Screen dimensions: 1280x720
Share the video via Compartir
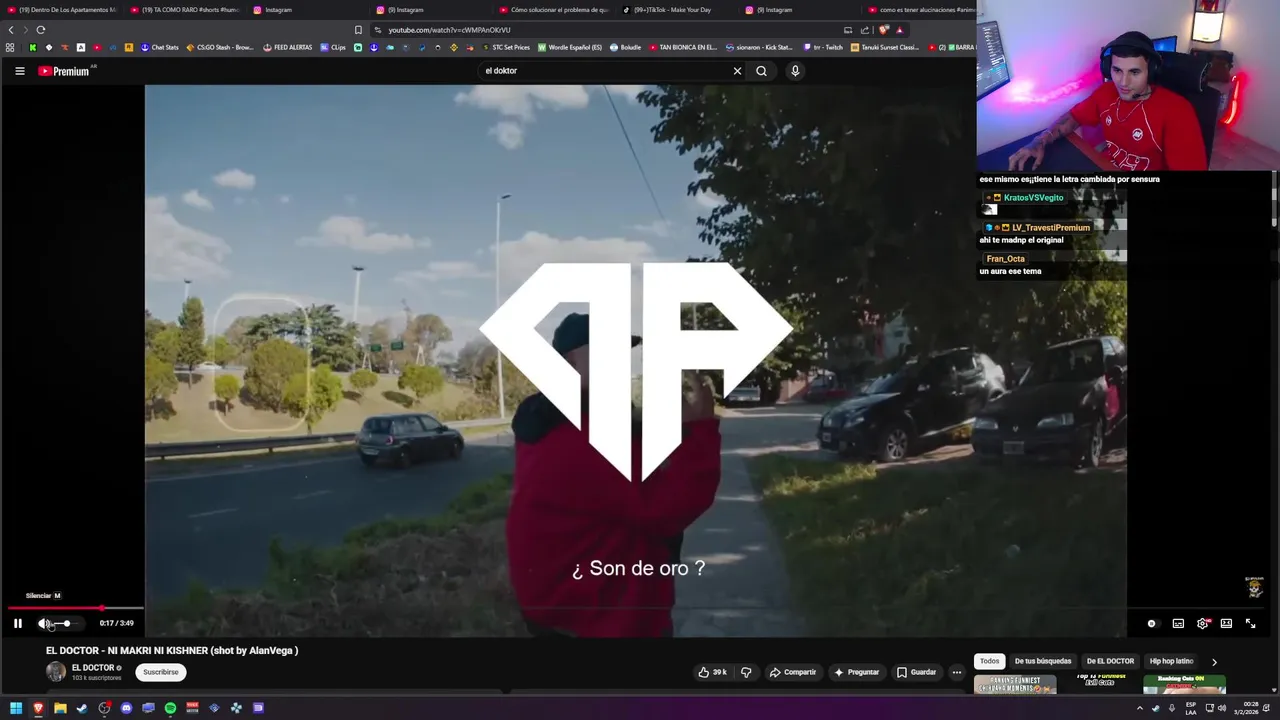(793, 672)
